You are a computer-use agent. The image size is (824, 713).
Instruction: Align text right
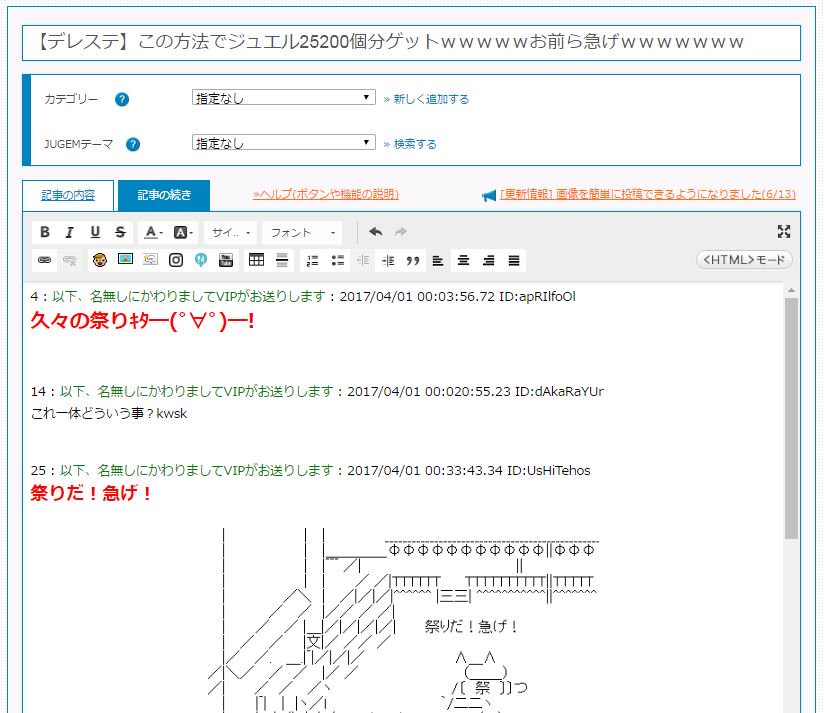[489, 260]
